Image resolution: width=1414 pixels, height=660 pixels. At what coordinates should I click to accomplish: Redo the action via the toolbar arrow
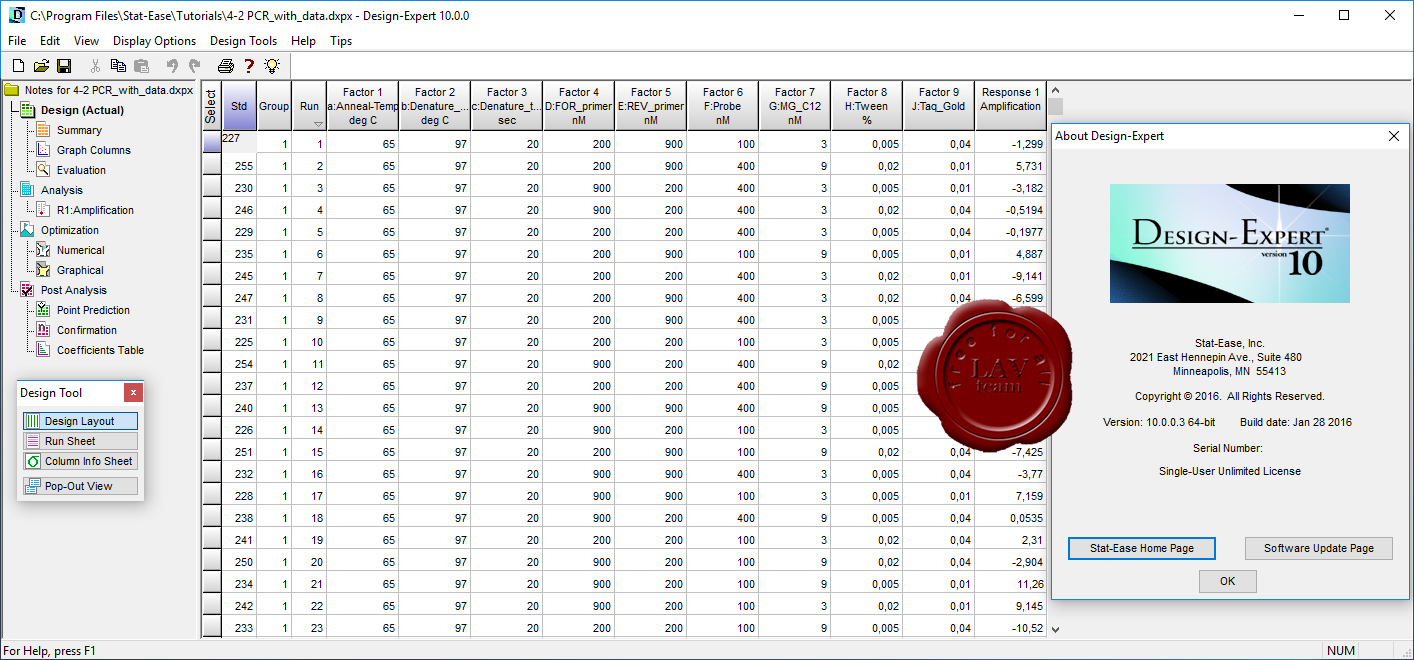[194, 66]
